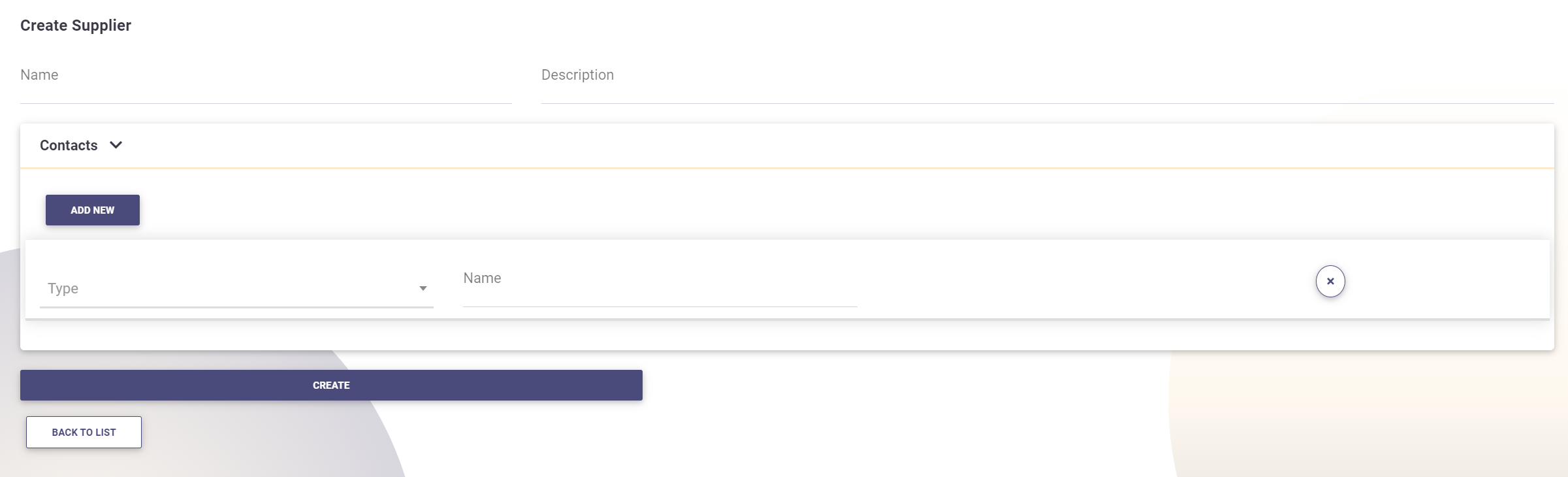Screen dimensions: 1568x477
Task: Click blank area of the contact row card
Action: click(1078, 281)
